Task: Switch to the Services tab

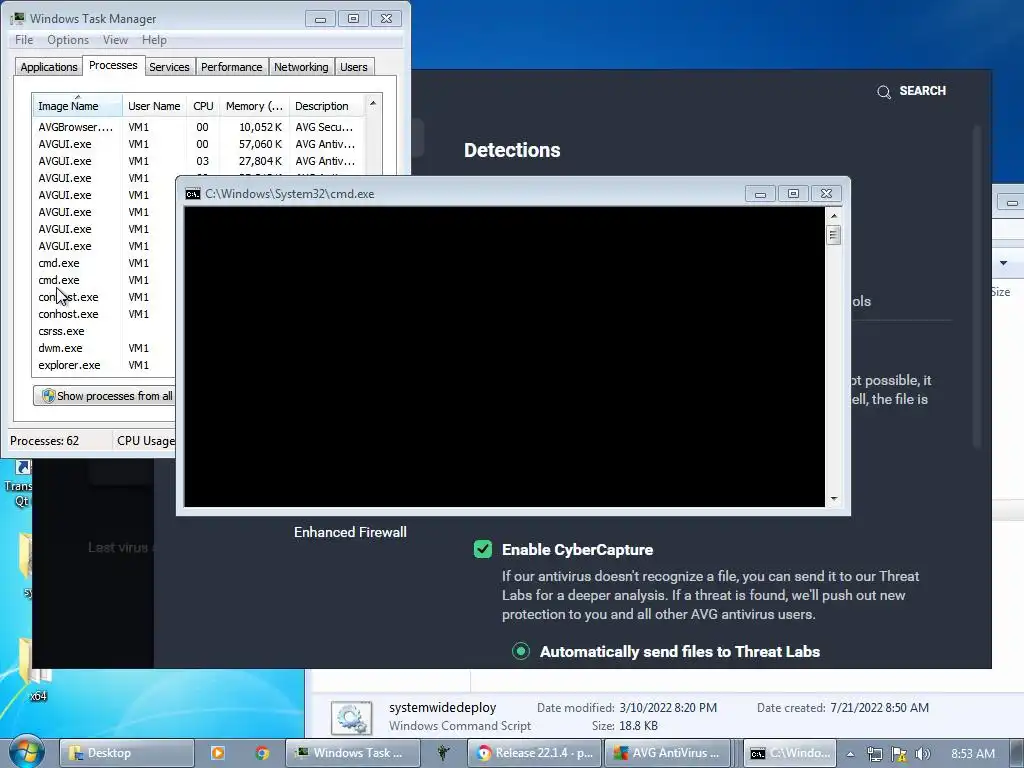Action: [169, 67]
